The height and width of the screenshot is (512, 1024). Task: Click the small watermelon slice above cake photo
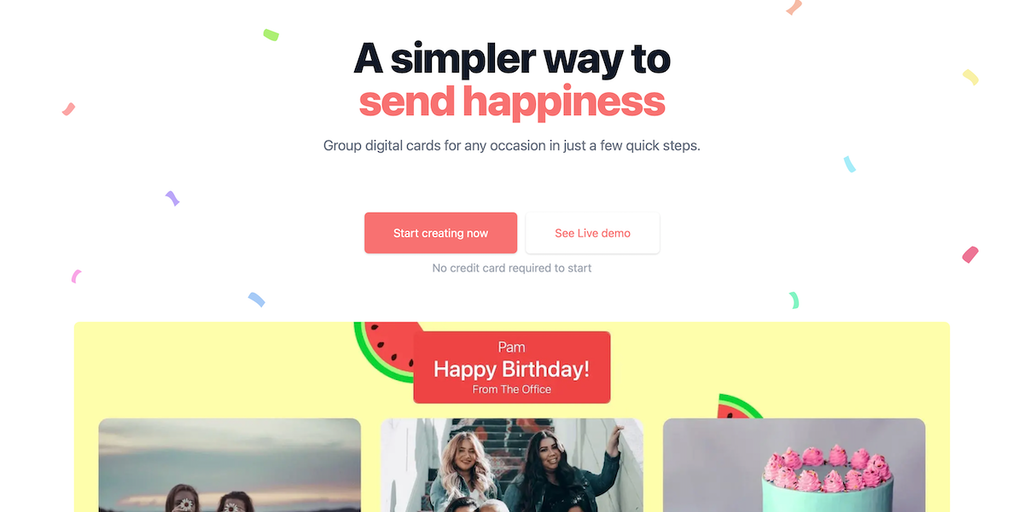coord(739,406)
